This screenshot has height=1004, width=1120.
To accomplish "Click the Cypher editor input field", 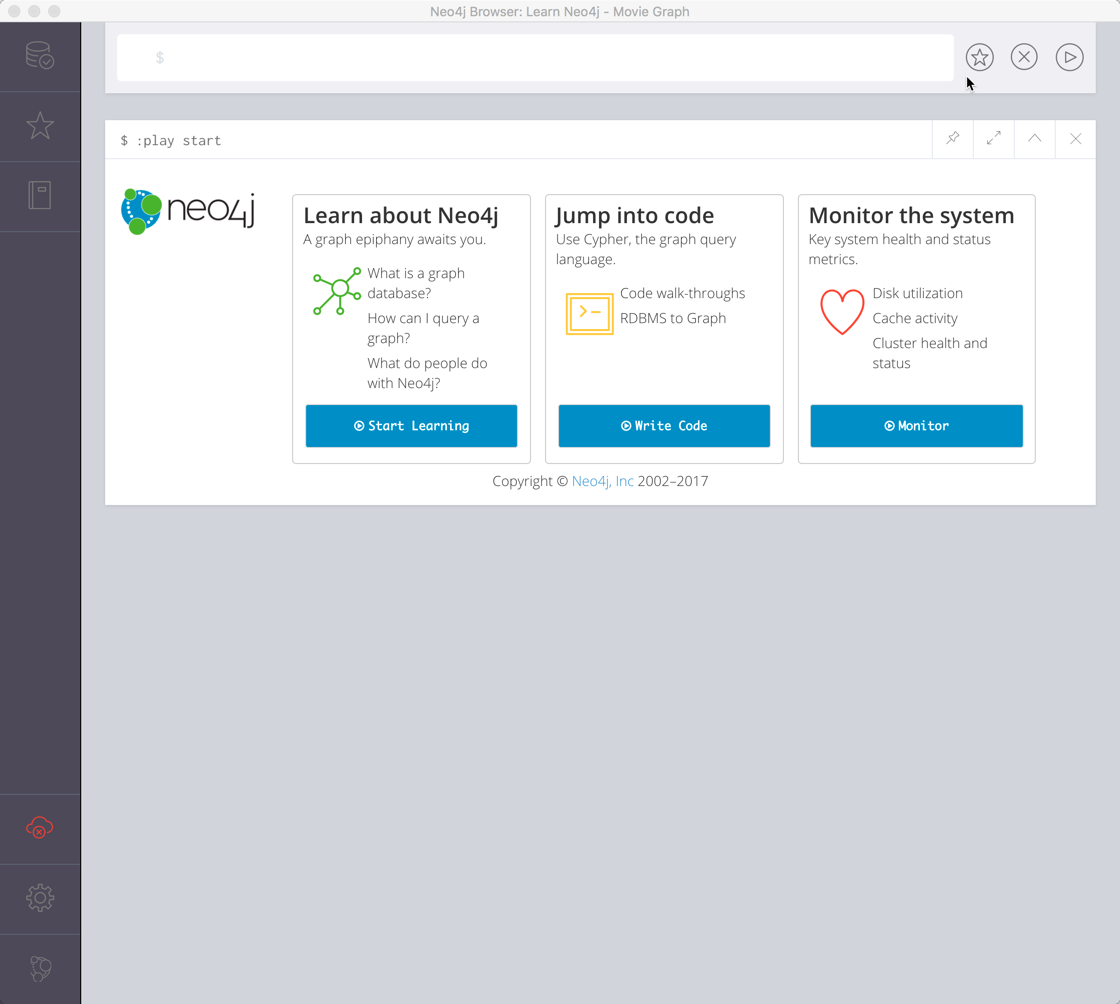I will tap(535, 57).
